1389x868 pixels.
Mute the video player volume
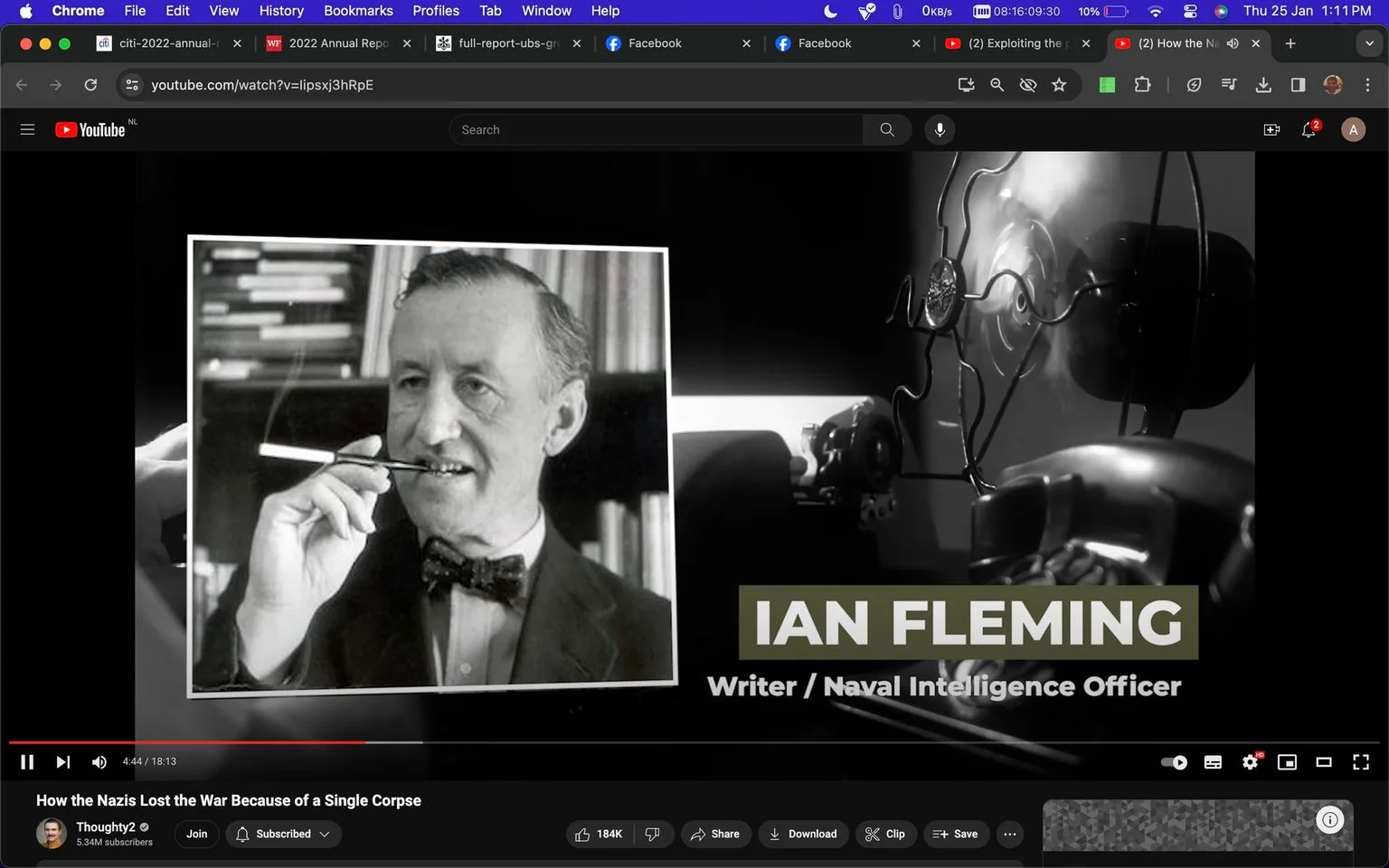click(x=99, y=762)
